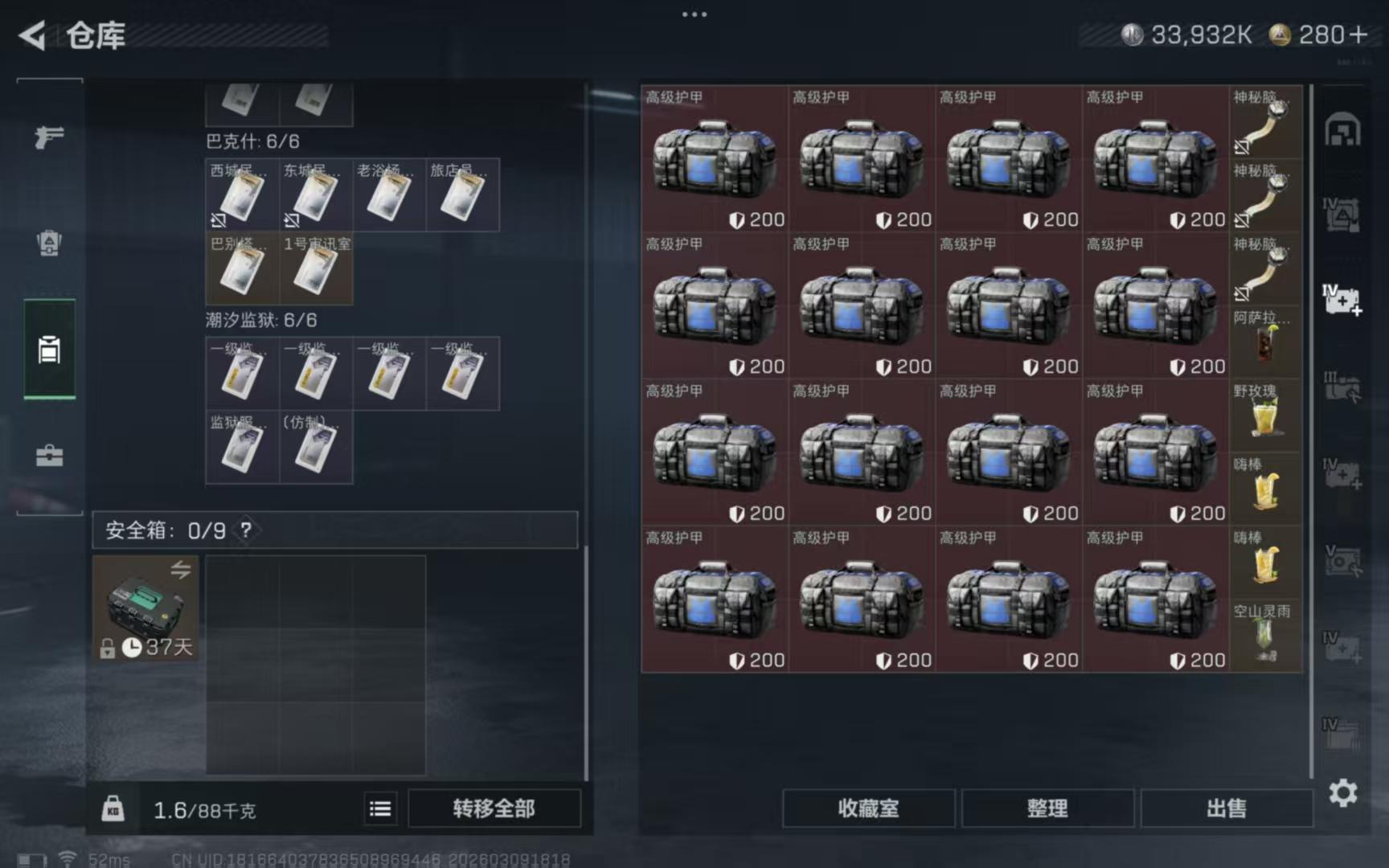Tap the 巴克什: 6/6 section label
1389x868 pixels.
252,141
